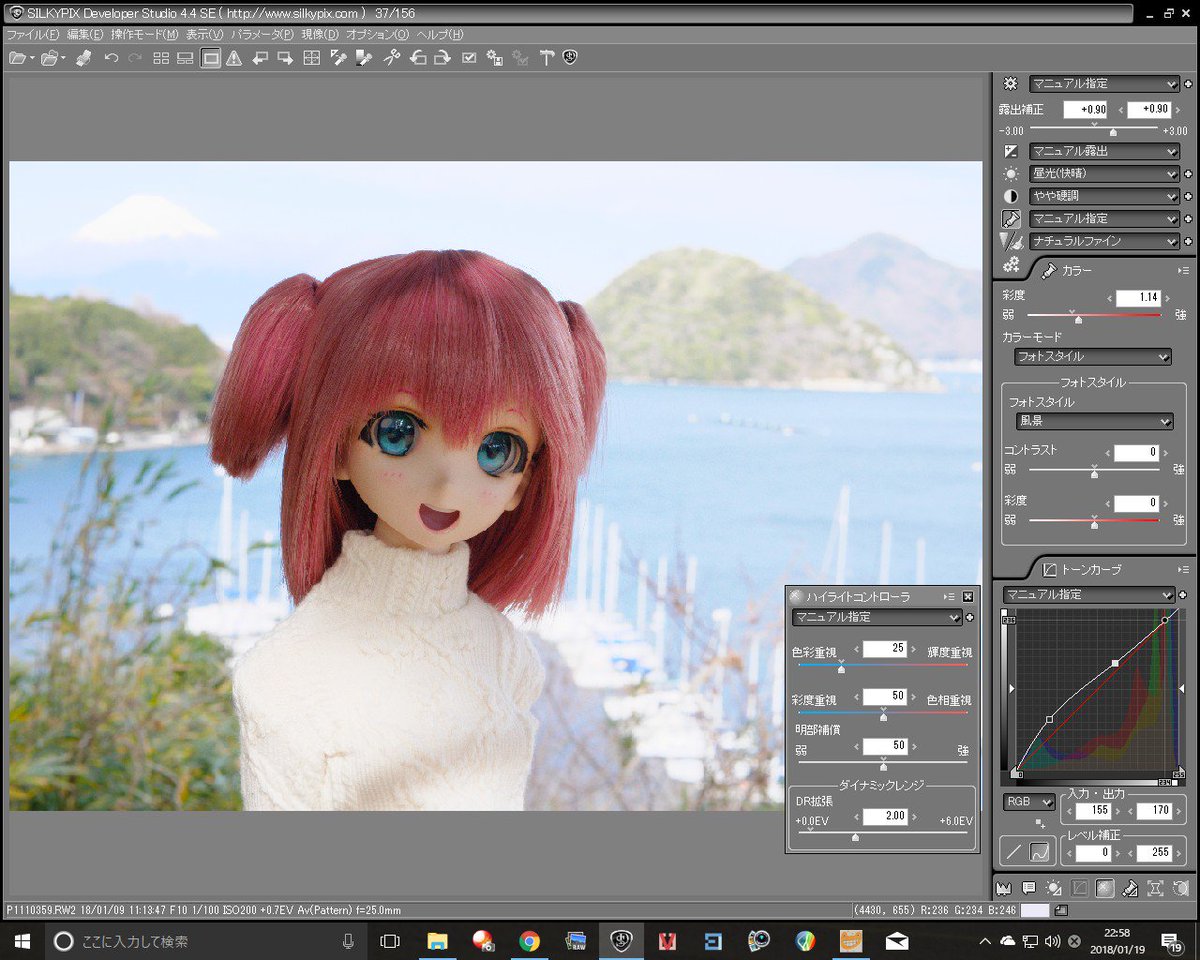1200x960 pixels.
Task: Click the white balance sun icon
Action: click(x=1011, y=174)
